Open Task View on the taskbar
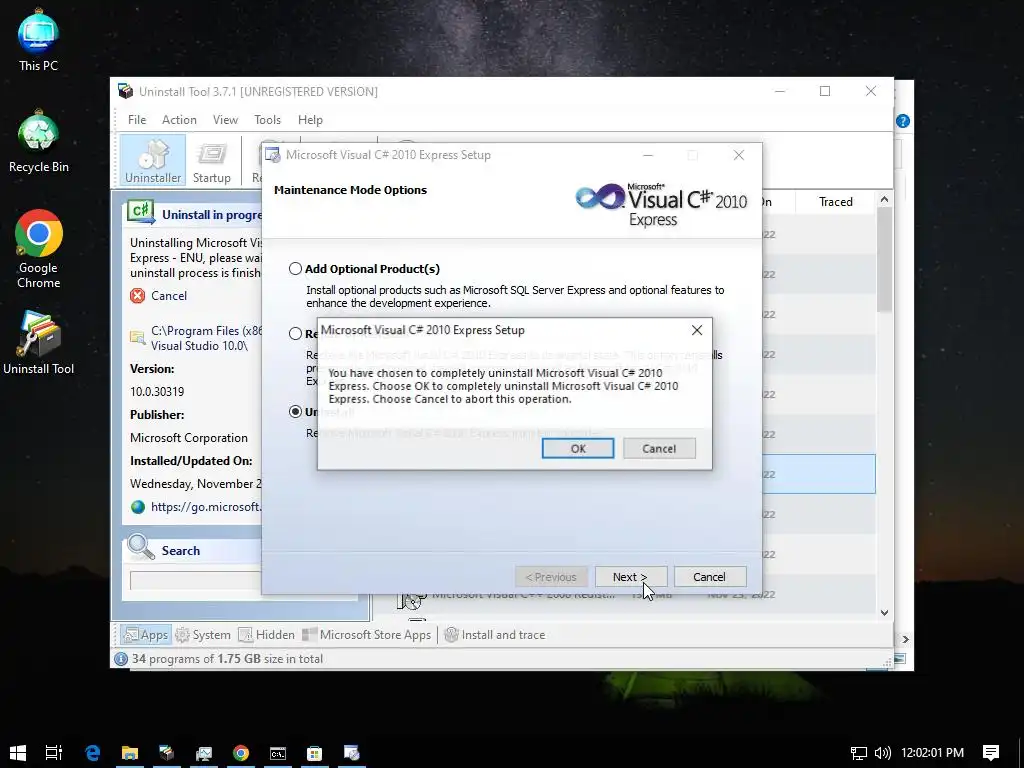 (x=54, y=753)
